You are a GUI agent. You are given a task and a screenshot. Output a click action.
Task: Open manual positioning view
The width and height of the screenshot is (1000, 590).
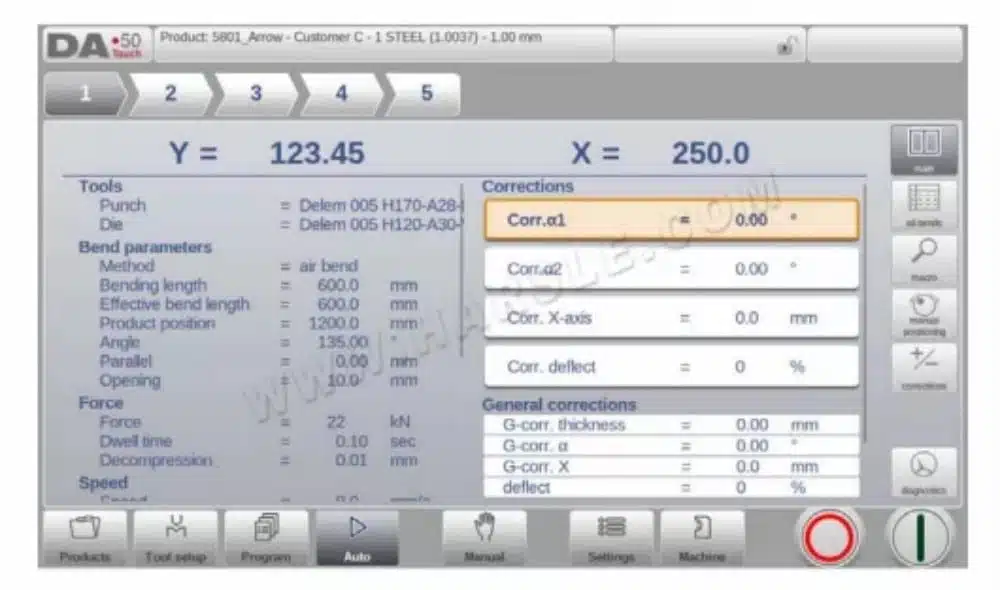923,314
